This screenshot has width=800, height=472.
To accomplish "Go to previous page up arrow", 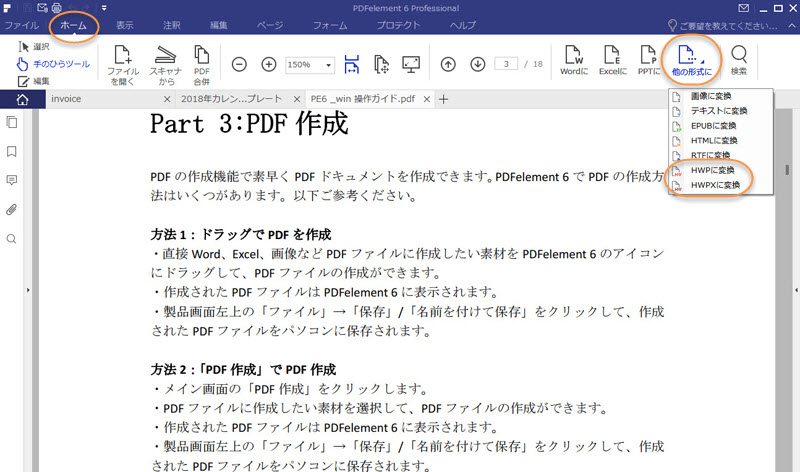I will [x=448, y=64].
